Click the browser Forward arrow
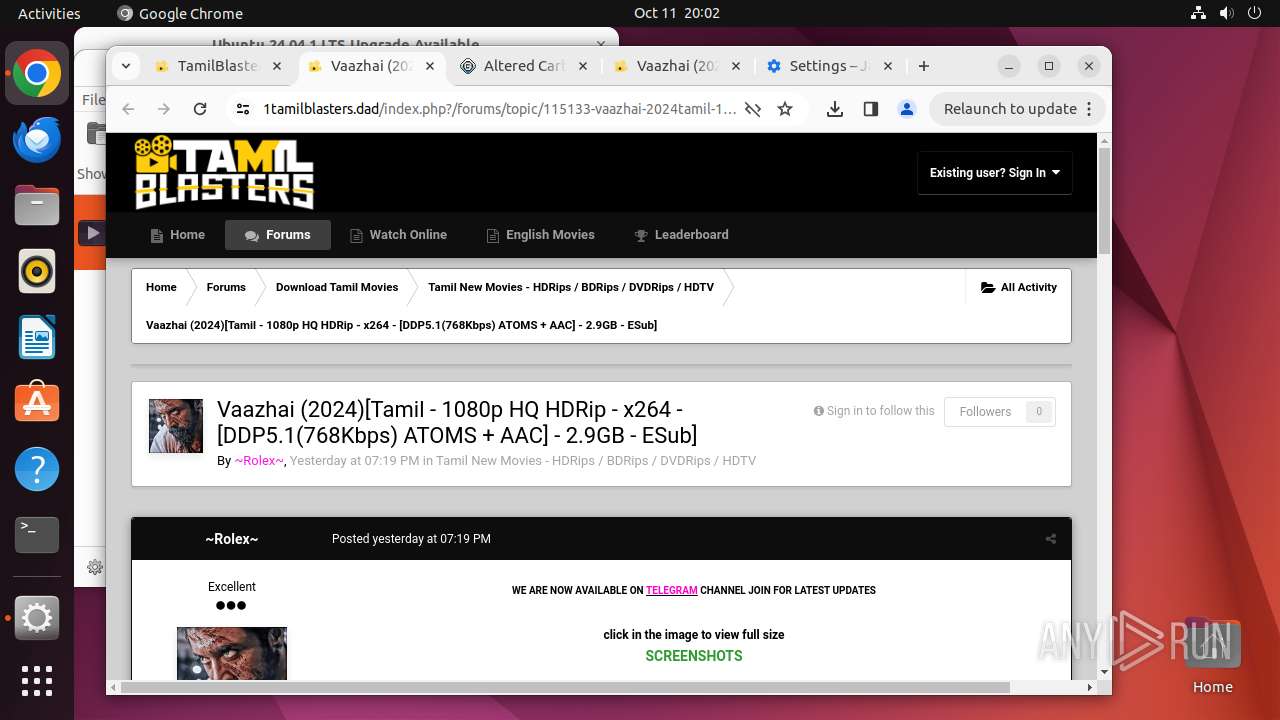This screenshot has width=1280, height=720. (164, 109)
